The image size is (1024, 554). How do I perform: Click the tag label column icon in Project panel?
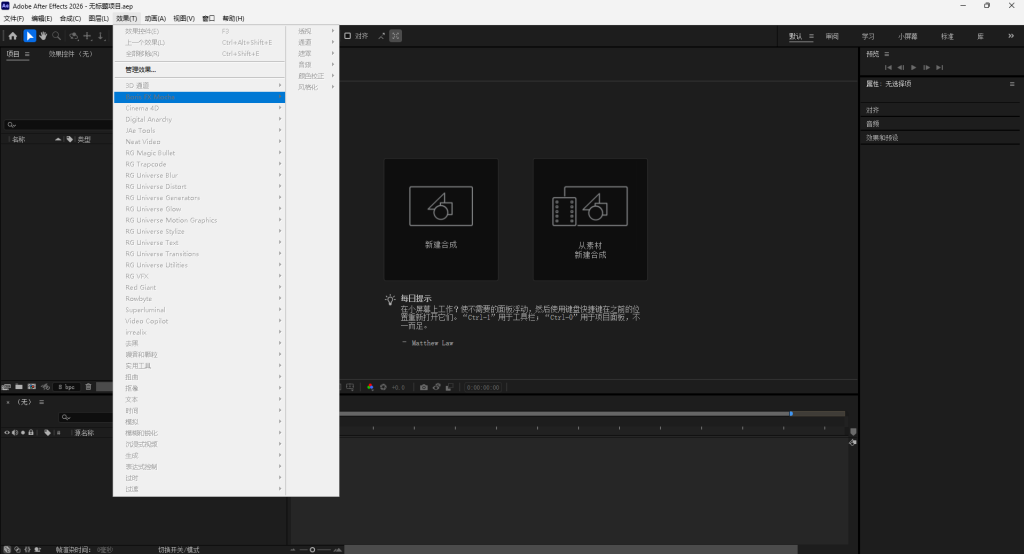(x=70, y=139)
